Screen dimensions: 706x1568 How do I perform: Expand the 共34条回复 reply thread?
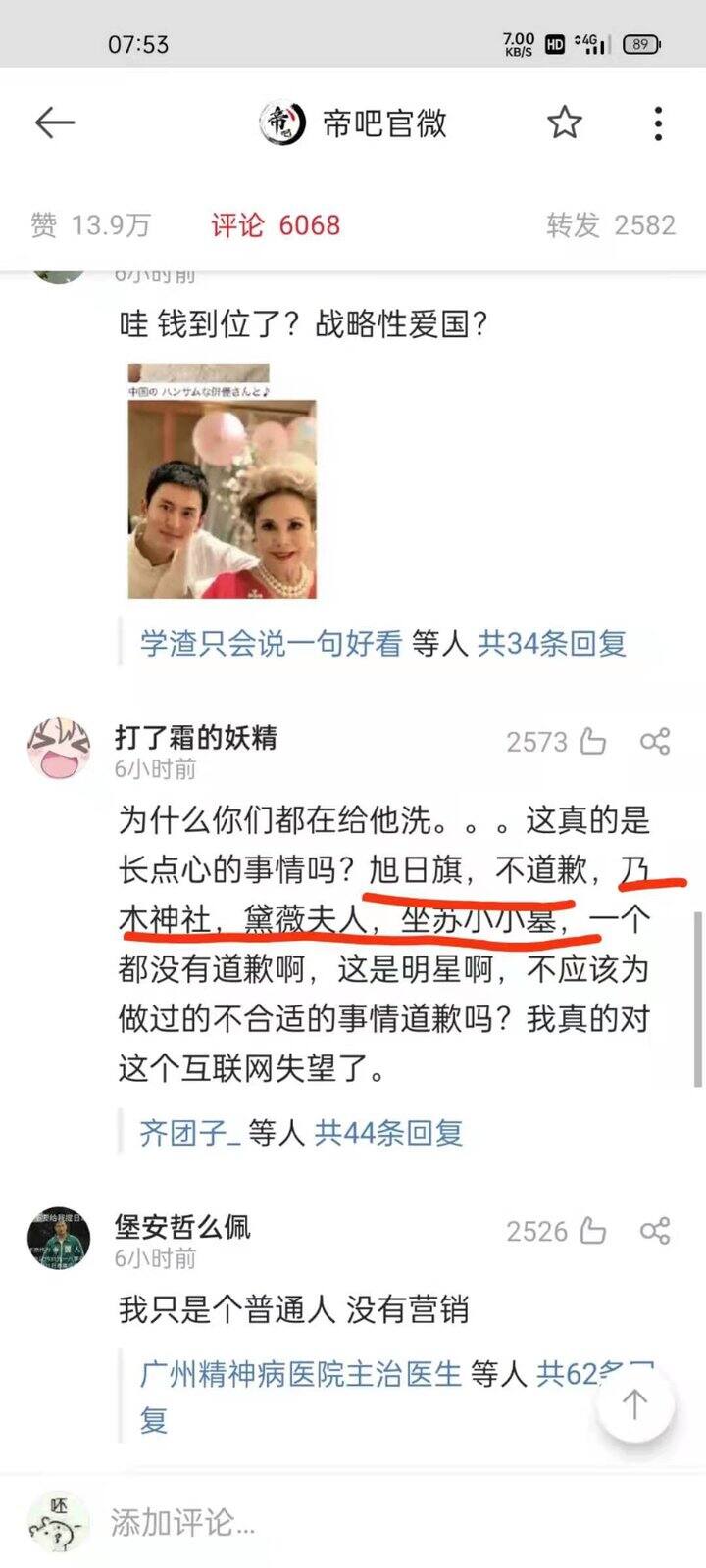[551, 644]
